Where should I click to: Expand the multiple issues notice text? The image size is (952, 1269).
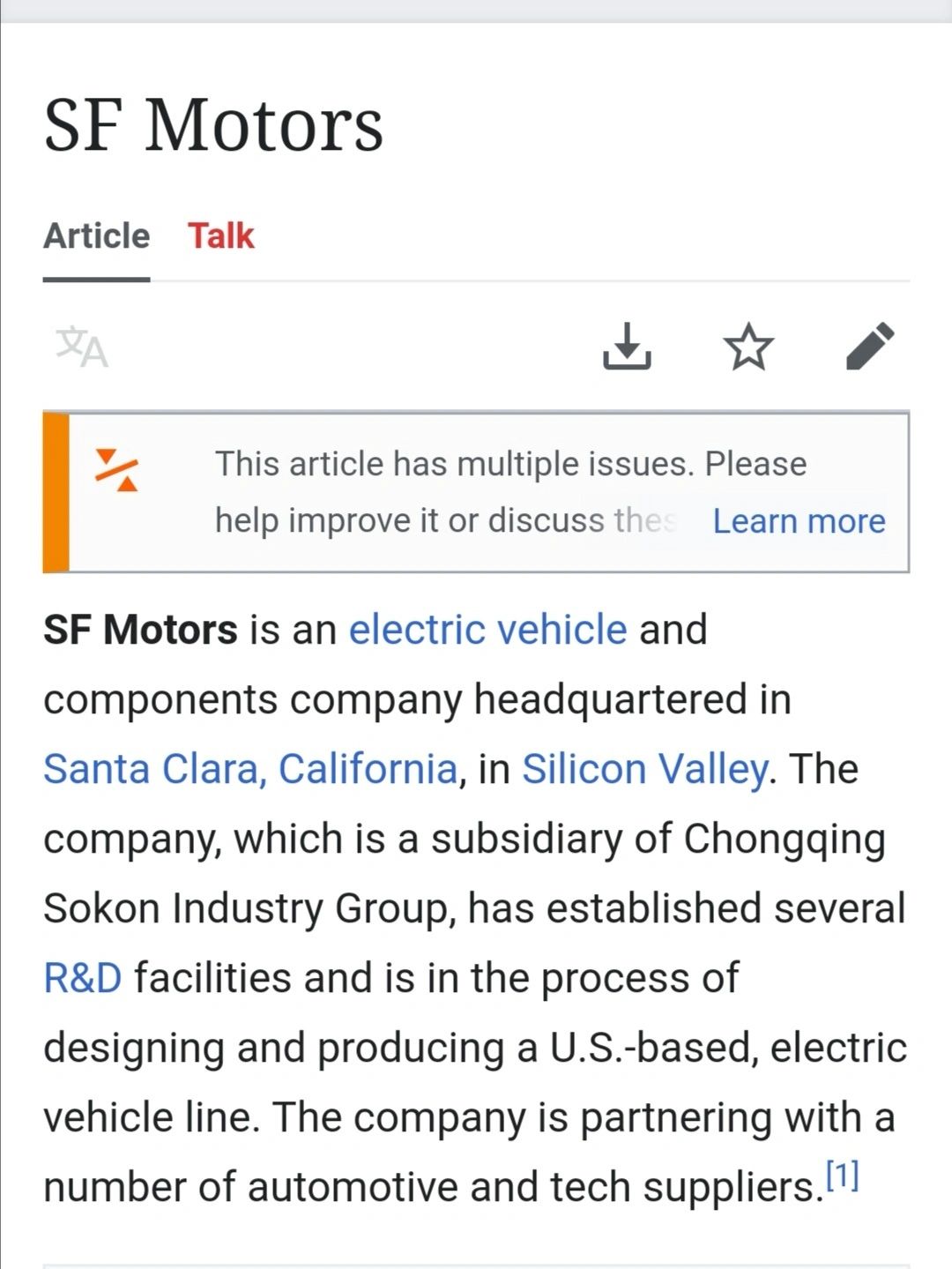tap(511, 492)
